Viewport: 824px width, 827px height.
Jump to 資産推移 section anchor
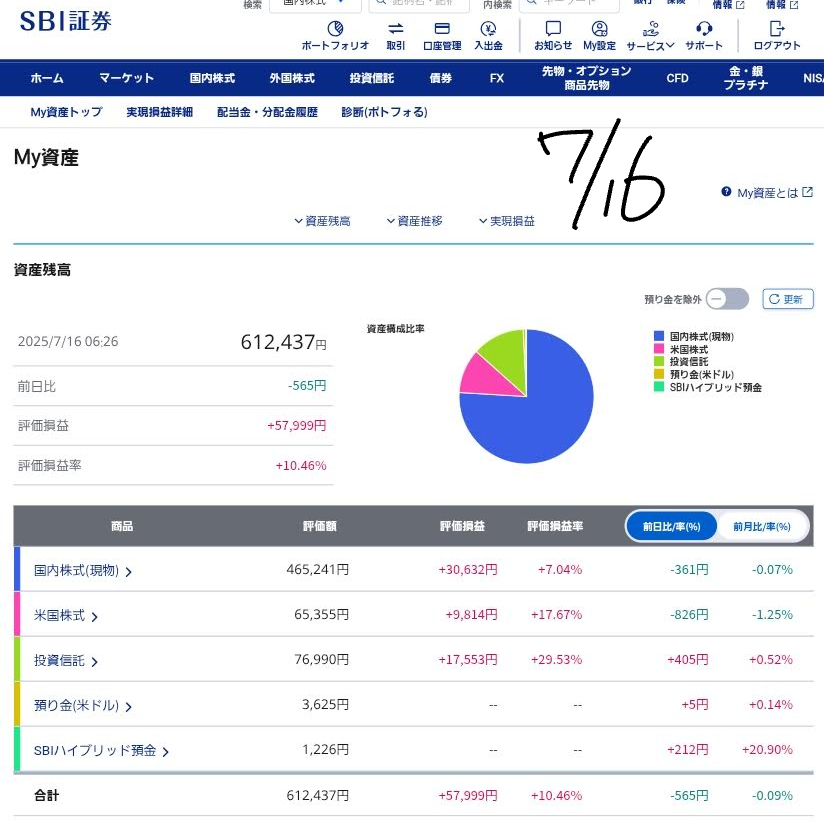coord(415,221)
